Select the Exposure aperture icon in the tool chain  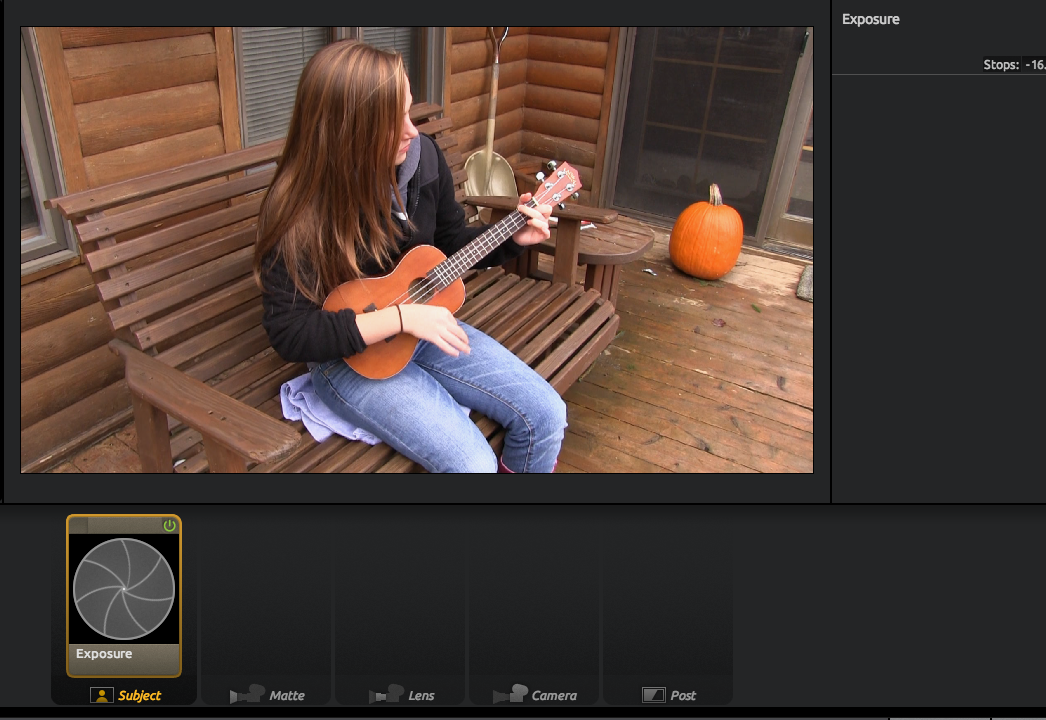tap(123, 589)
